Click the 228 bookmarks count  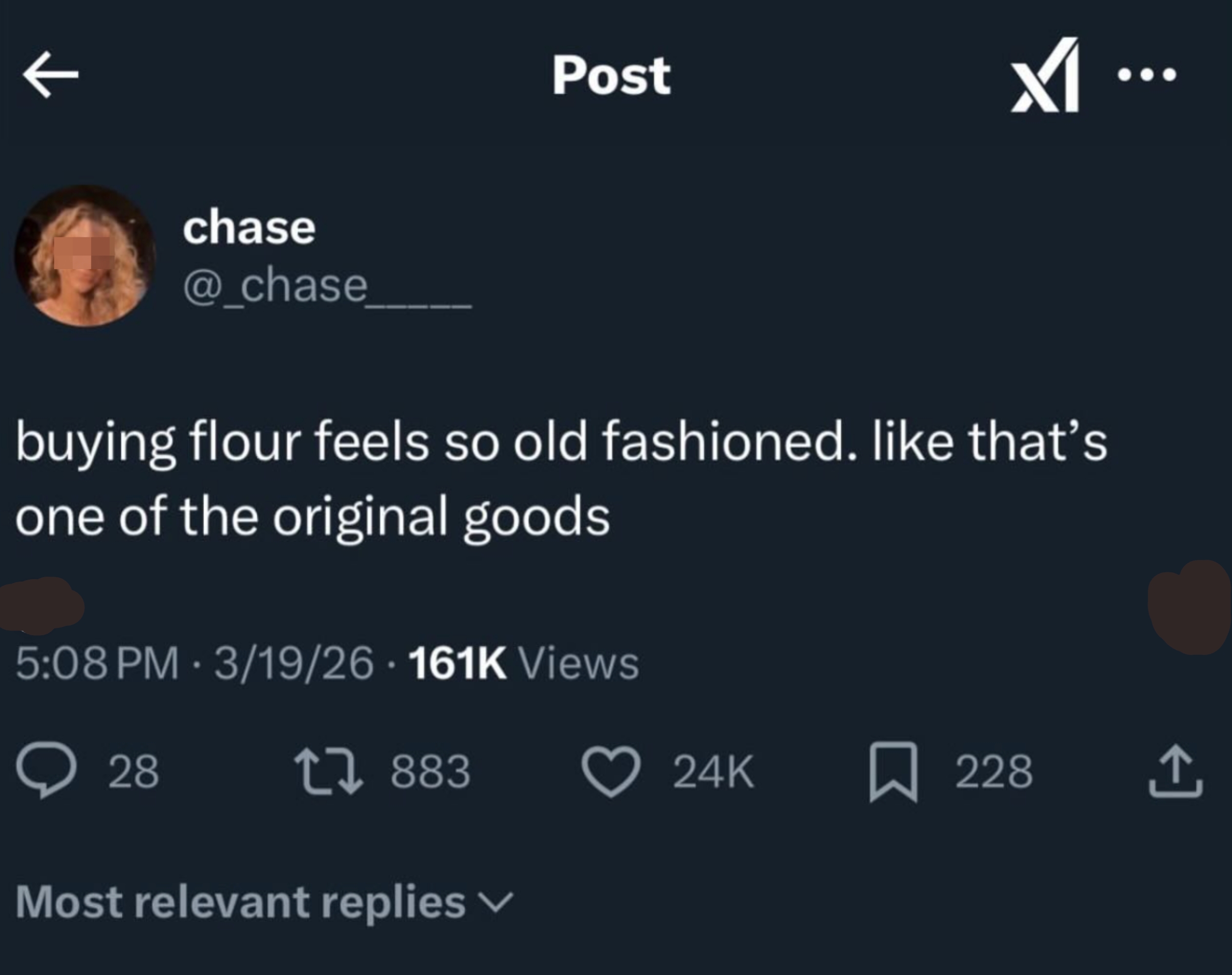994,771
